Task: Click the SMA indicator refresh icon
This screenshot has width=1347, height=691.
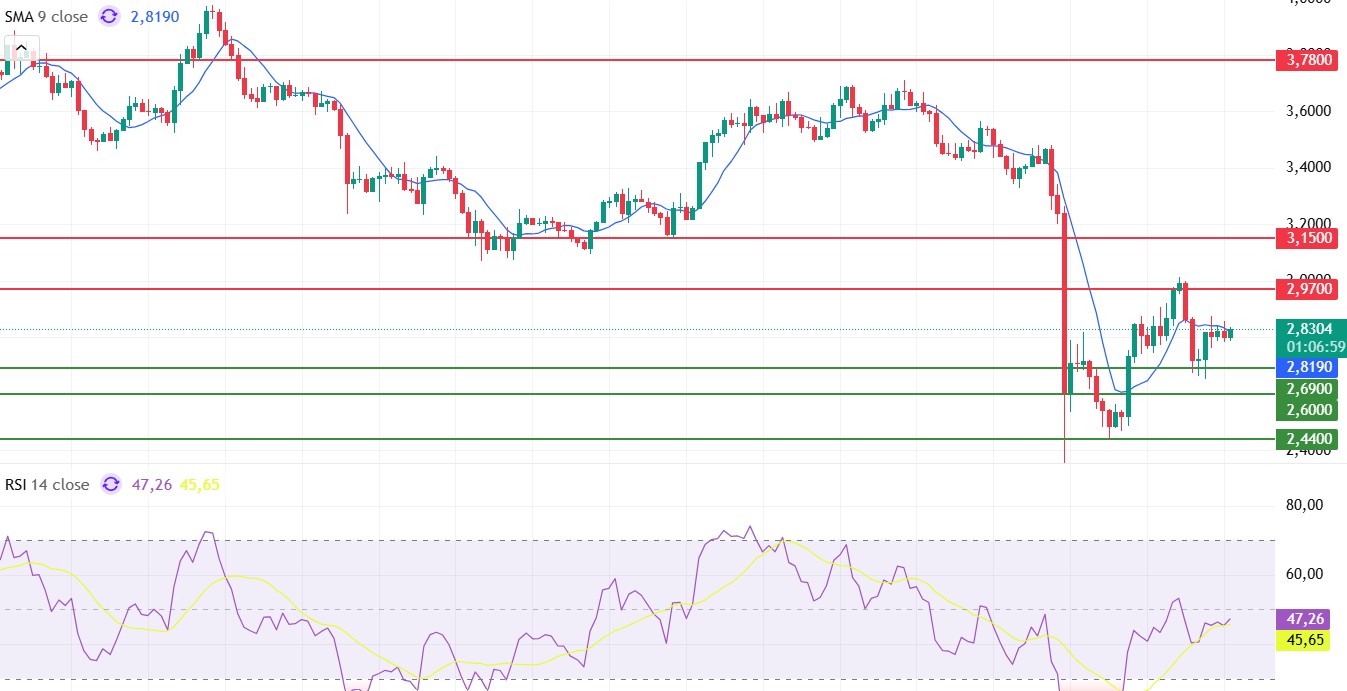Action: 110,17
